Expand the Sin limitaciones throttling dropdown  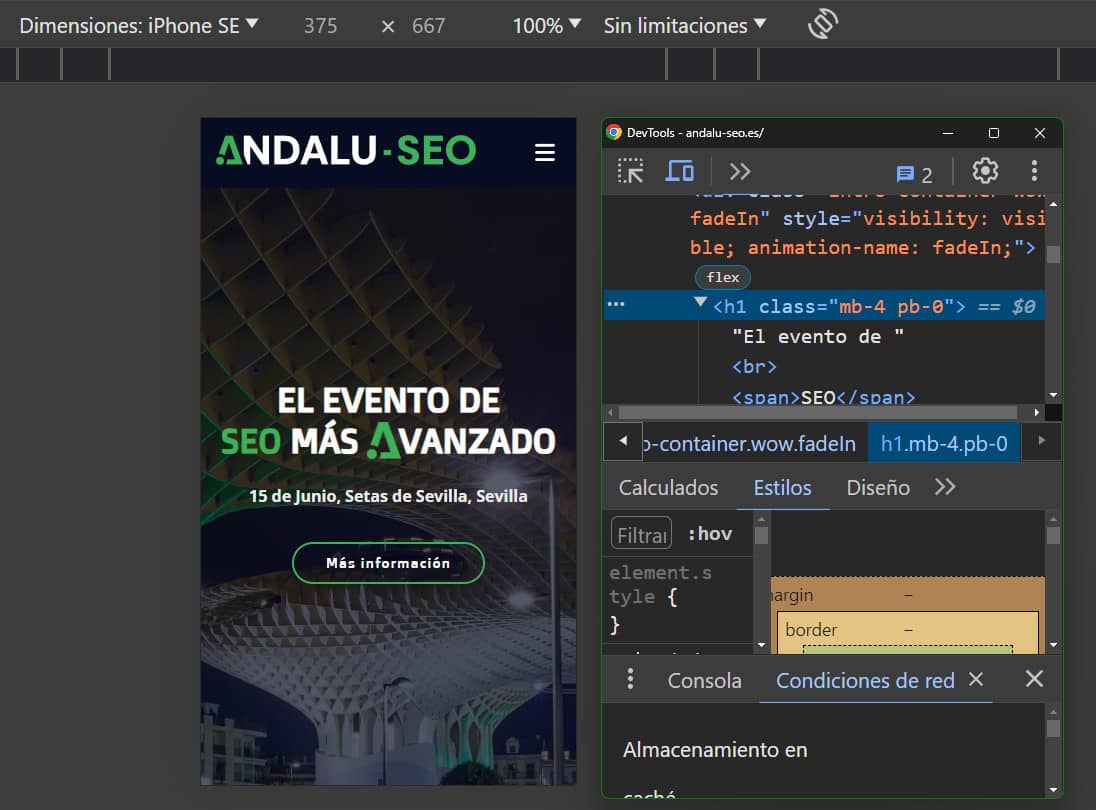pyautogui.click(x=685, y=26)
